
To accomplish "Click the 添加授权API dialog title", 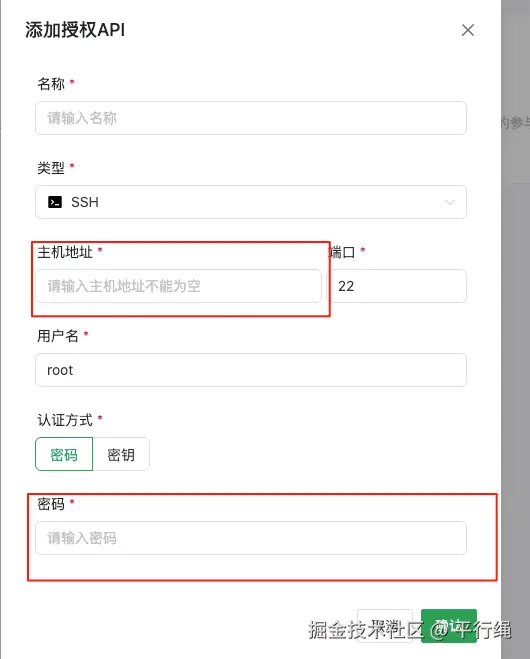I will (75, 30).
